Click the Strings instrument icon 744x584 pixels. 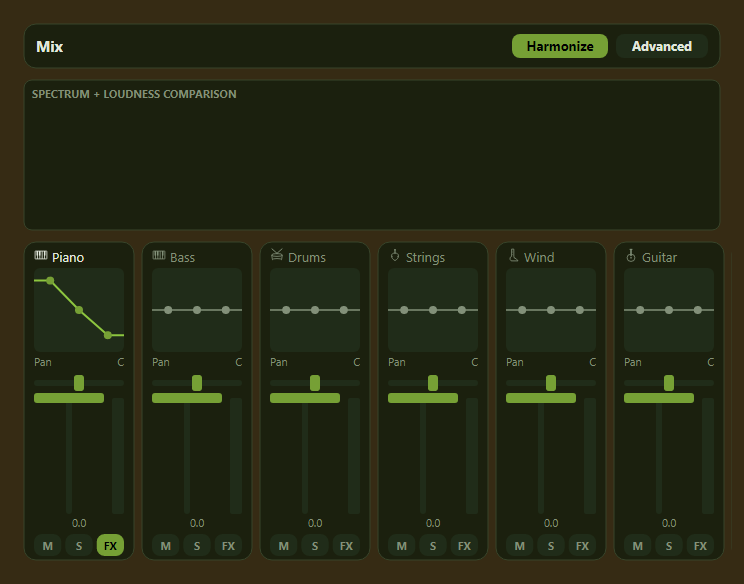(395, 255)
